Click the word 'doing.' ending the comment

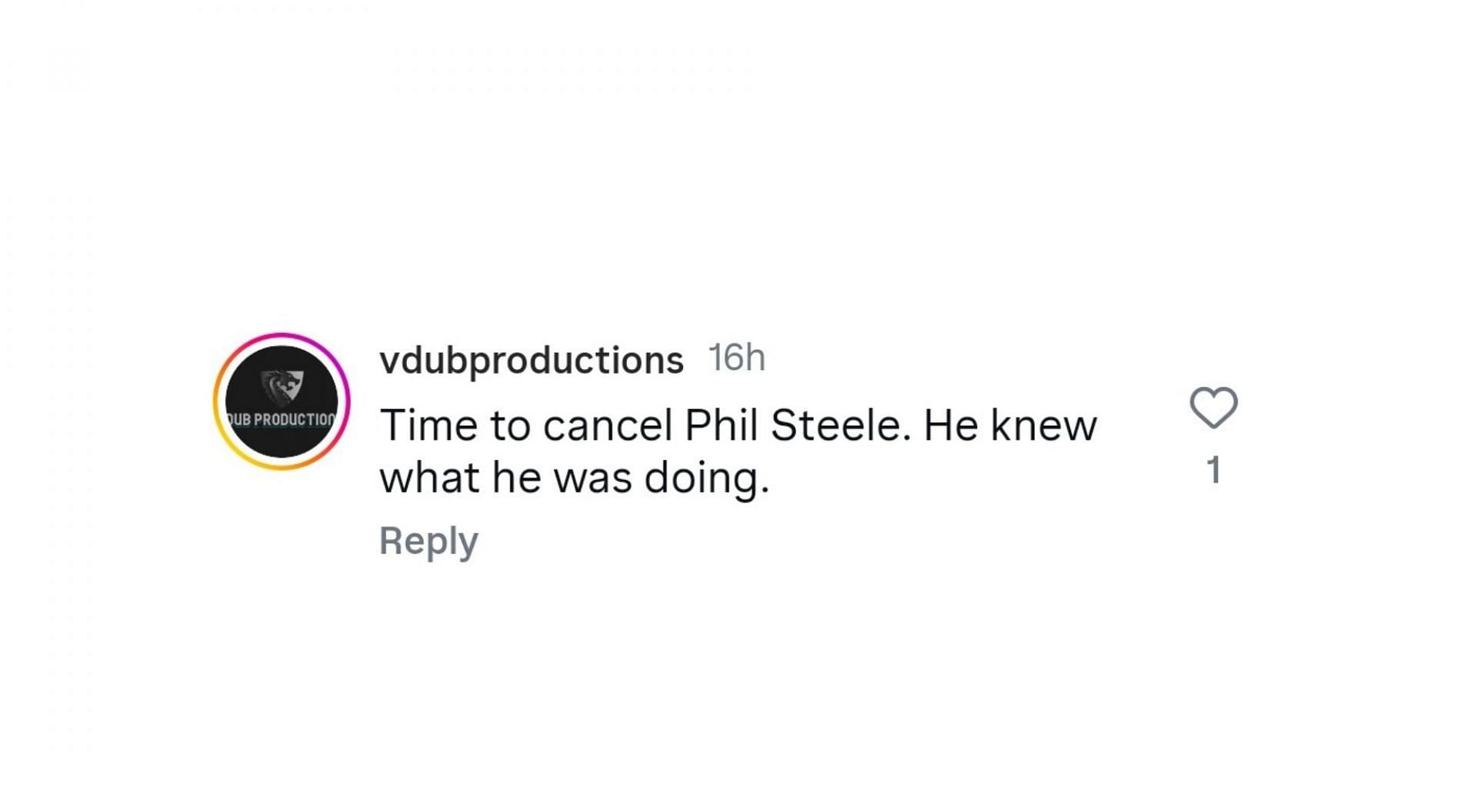(706, 478)
